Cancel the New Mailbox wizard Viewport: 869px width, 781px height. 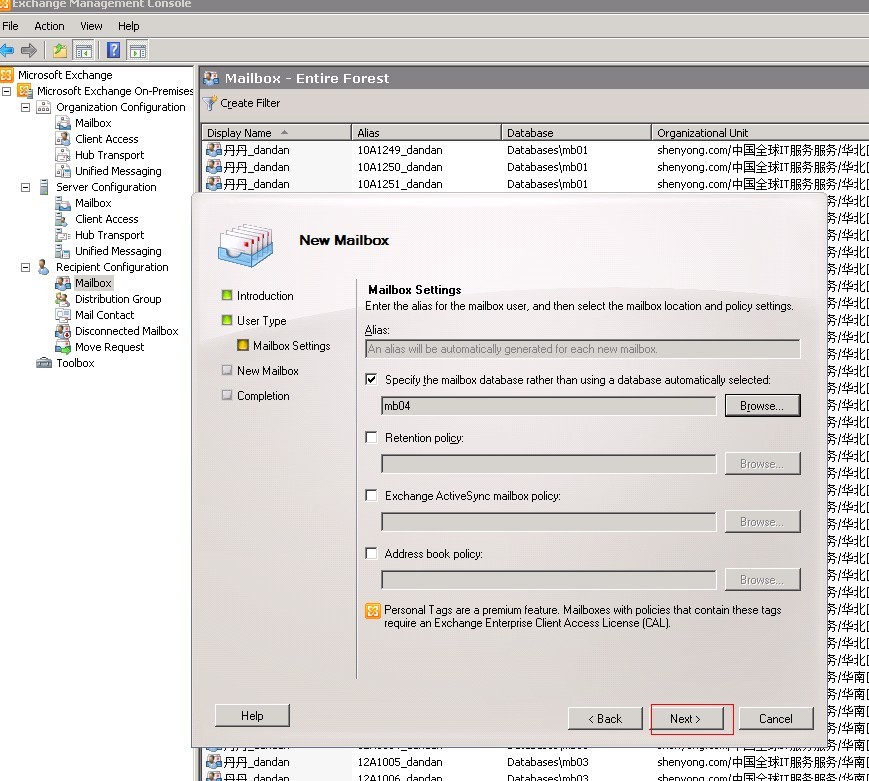[x=776, y=718]
